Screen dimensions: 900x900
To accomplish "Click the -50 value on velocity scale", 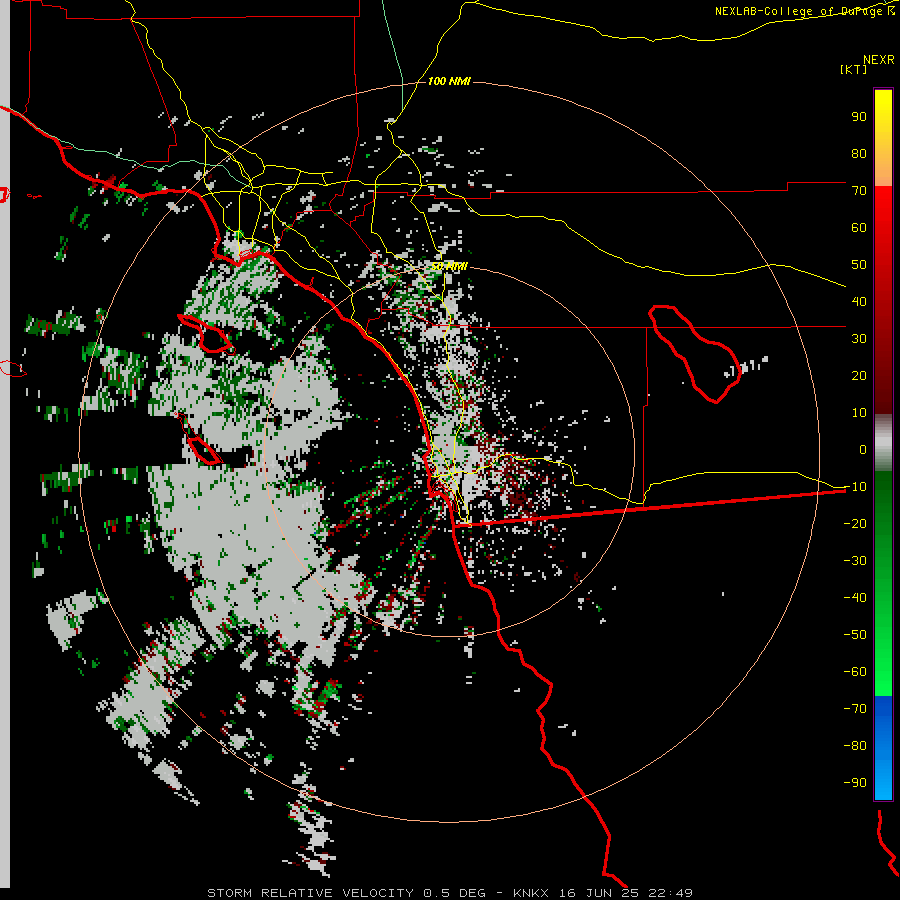I will click(855, 634).
